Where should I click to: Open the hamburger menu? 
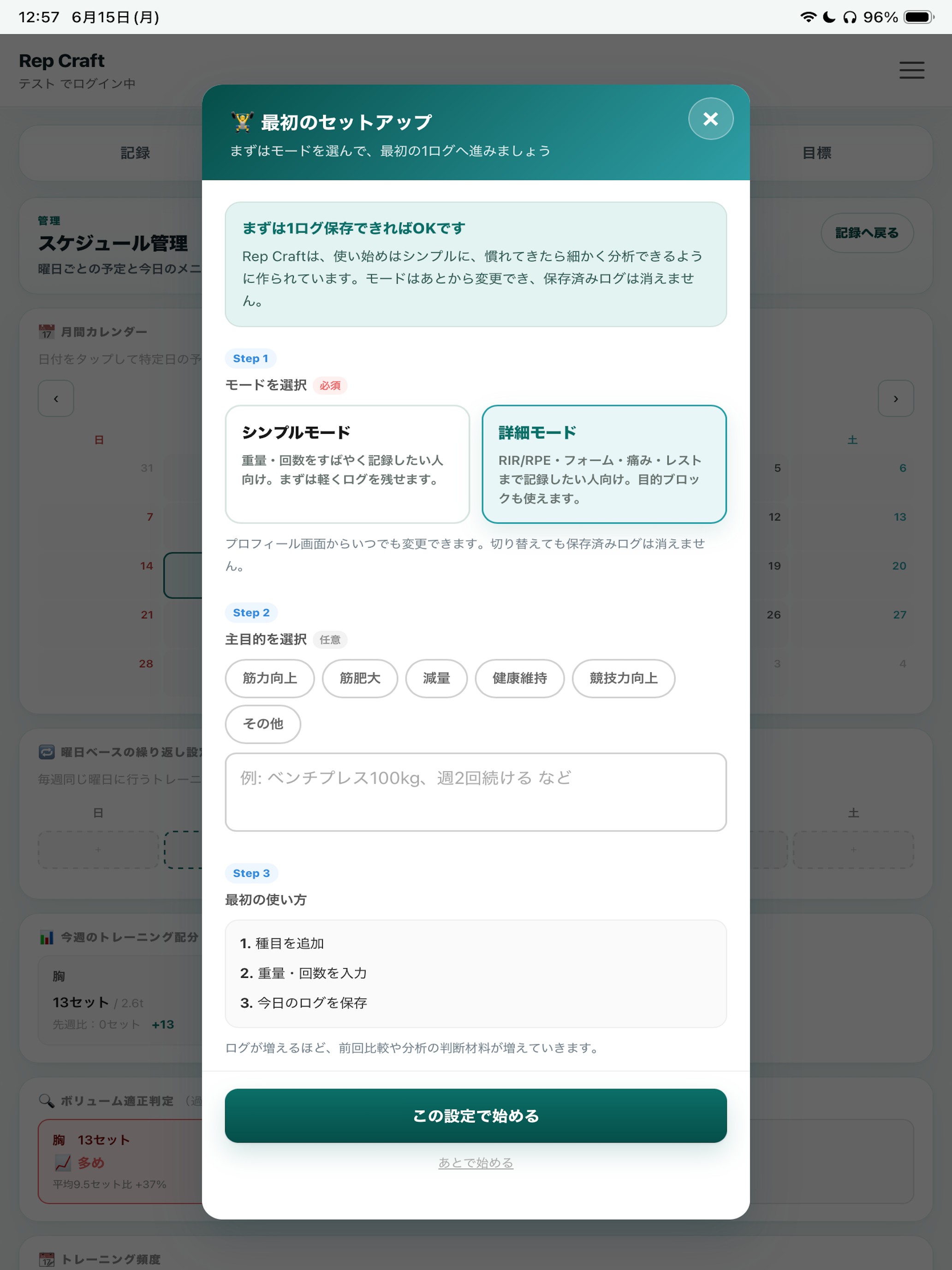[911, 70]
